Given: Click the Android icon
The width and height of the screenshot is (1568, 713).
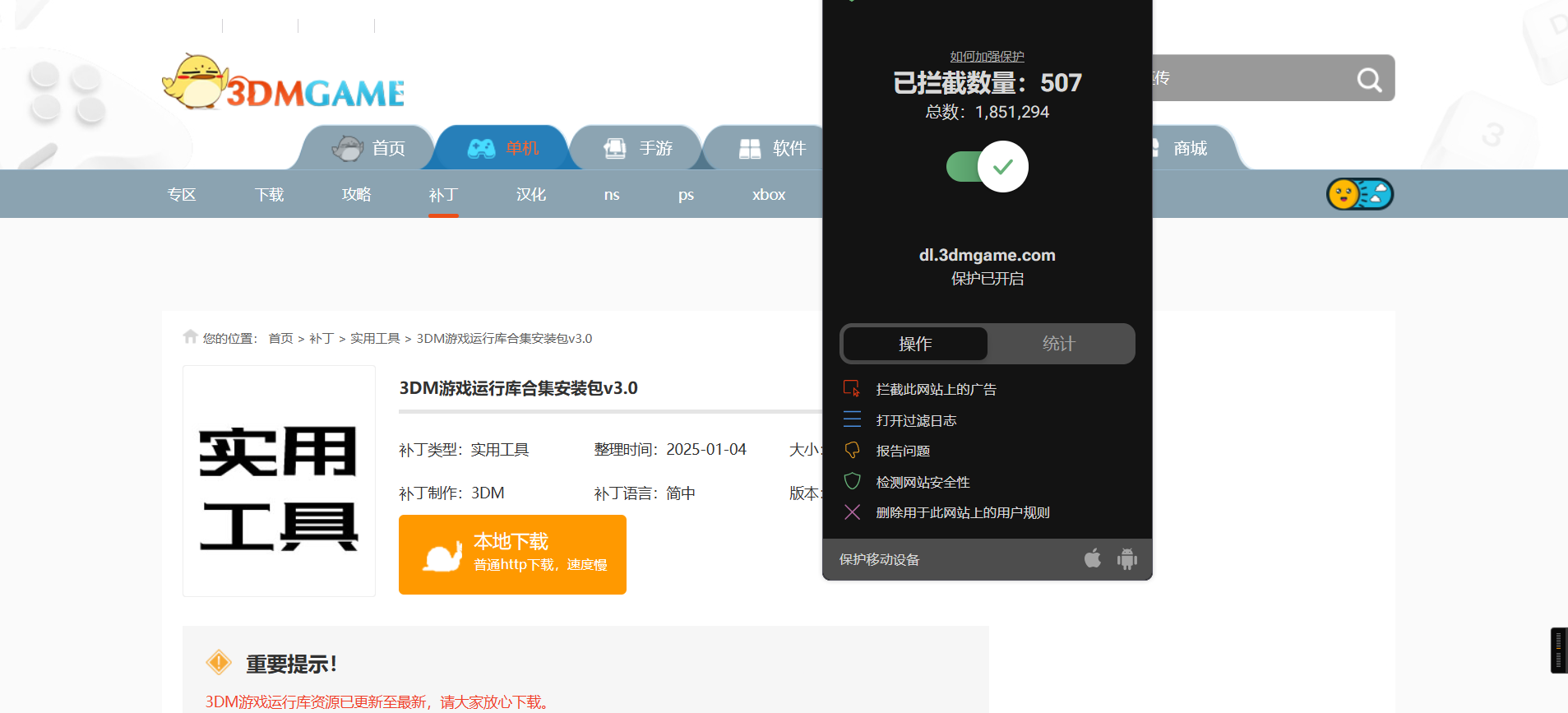Looking at the screenshot, I should click(x=1126, y=559).
